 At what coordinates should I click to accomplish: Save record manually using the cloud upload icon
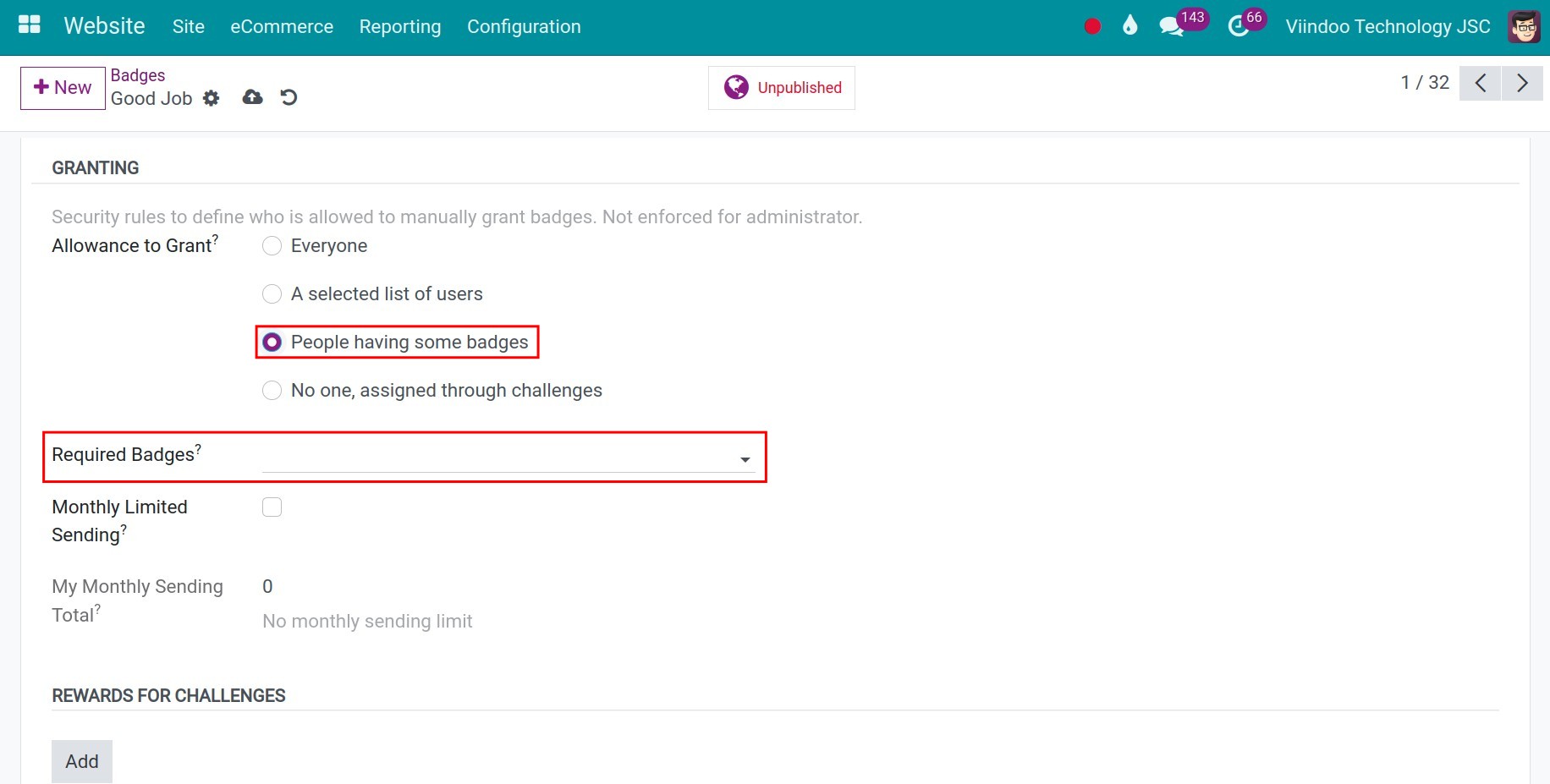[x=252, y=97]
